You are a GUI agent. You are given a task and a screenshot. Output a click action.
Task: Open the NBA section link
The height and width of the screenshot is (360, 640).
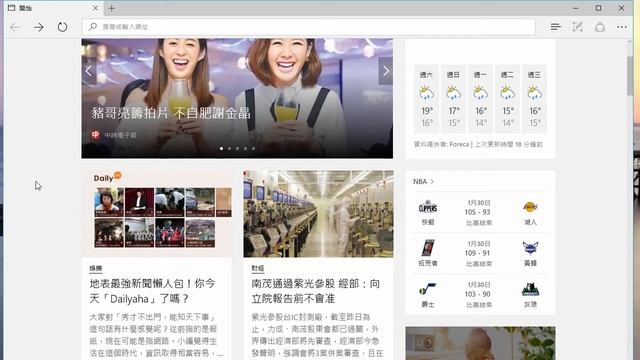click(423, 182)
